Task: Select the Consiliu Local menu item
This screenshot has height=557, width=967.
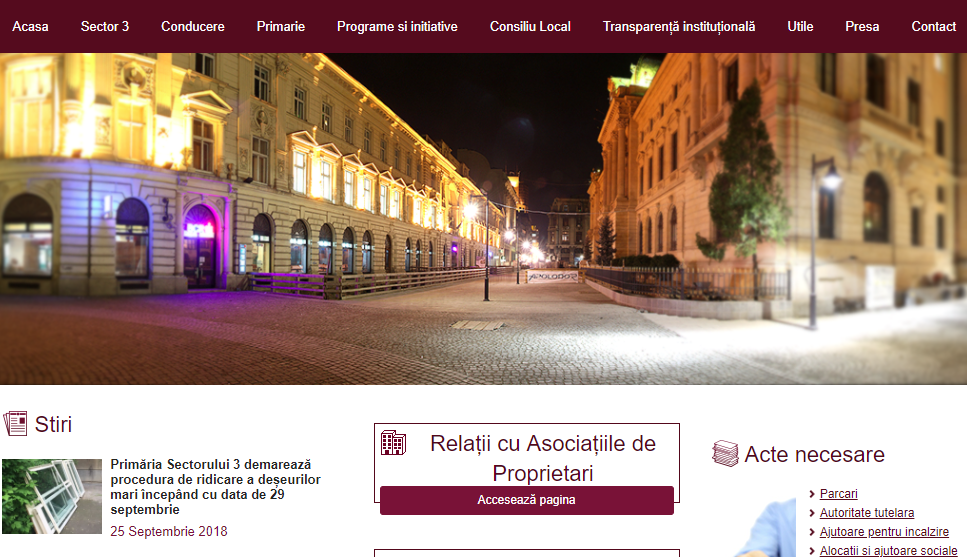Action: [530, 26]
